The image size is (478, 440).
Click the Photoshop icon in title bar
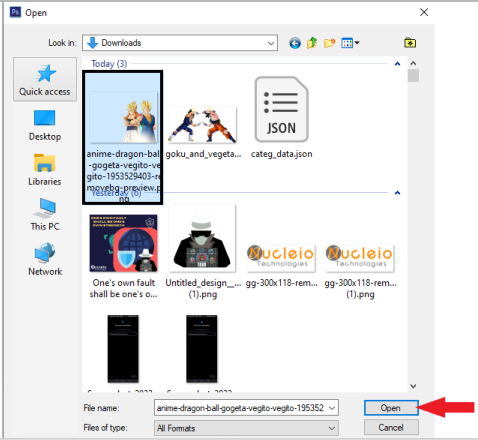[15, 12]
